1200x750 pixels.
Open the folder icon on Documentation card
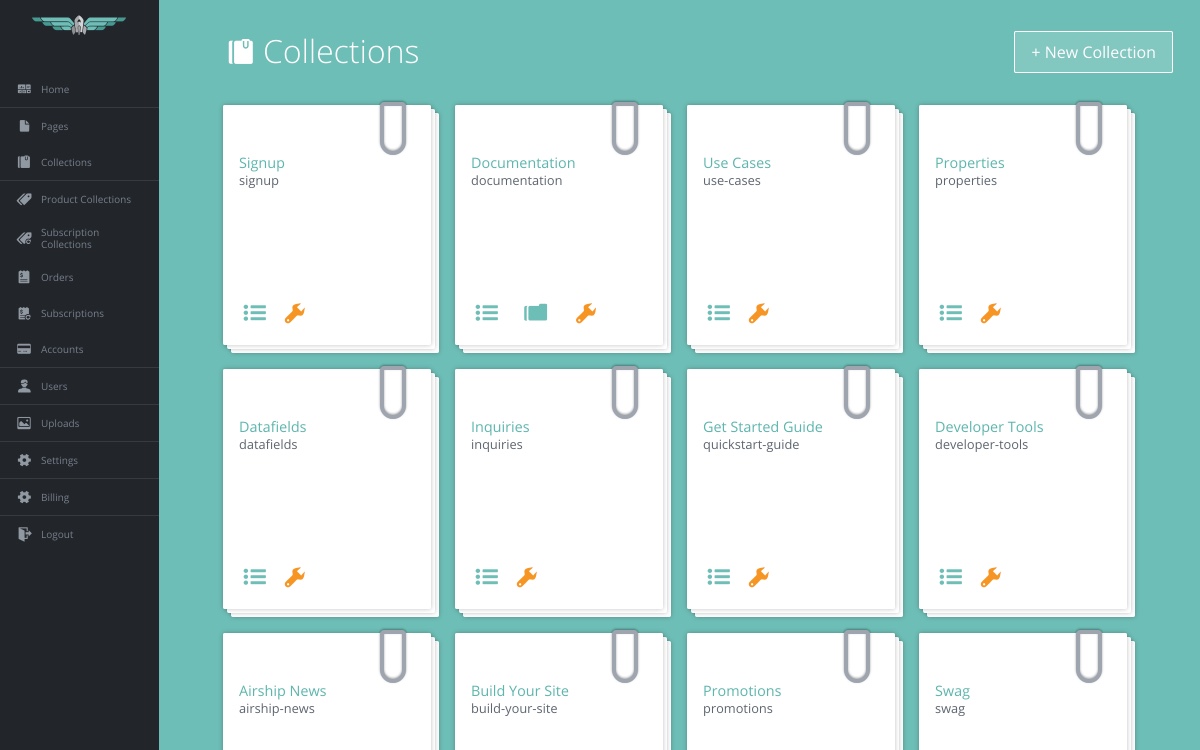(x=536, y=313)
